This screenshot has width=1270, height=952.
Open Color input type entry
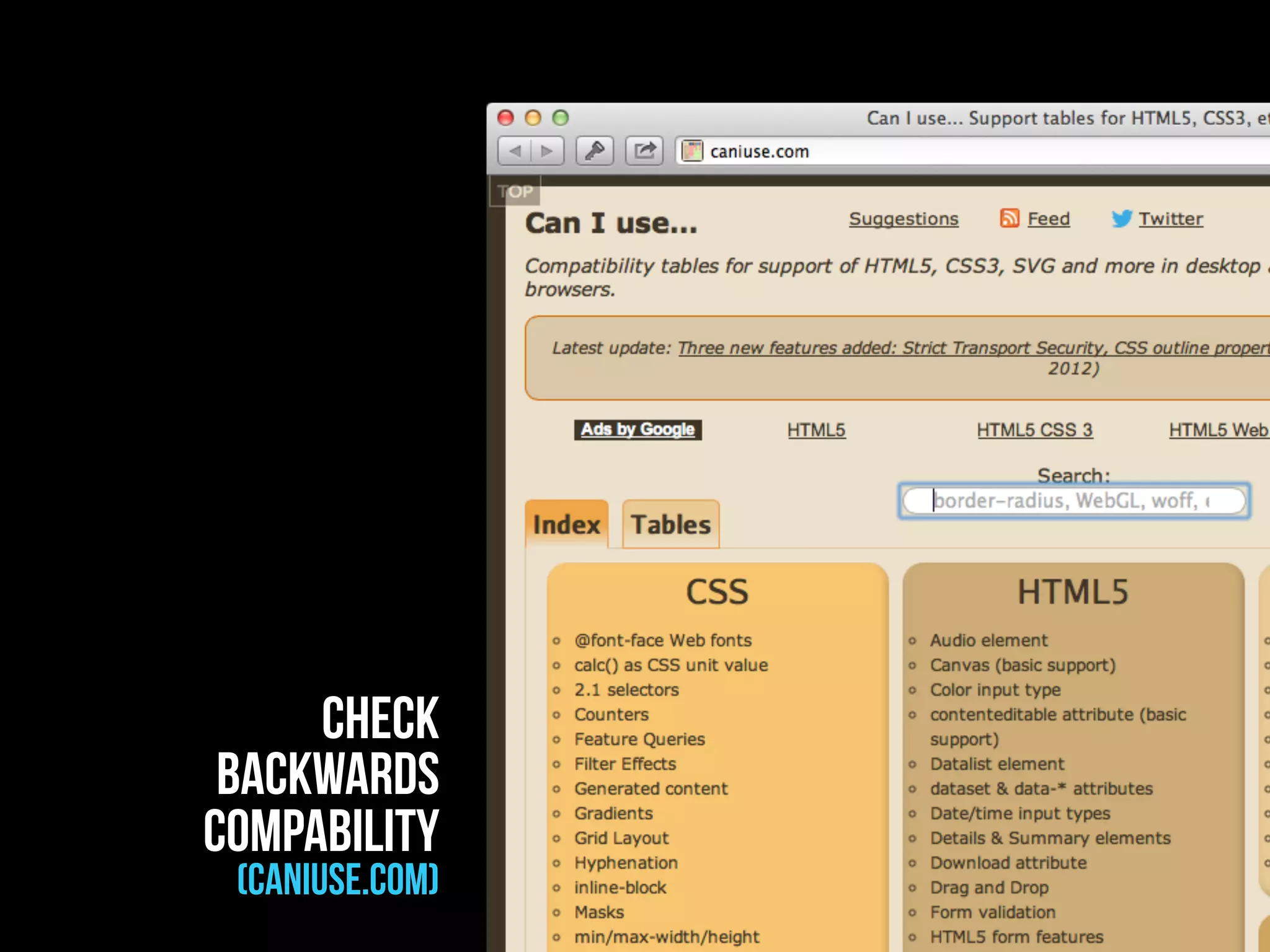click(995, 690)
